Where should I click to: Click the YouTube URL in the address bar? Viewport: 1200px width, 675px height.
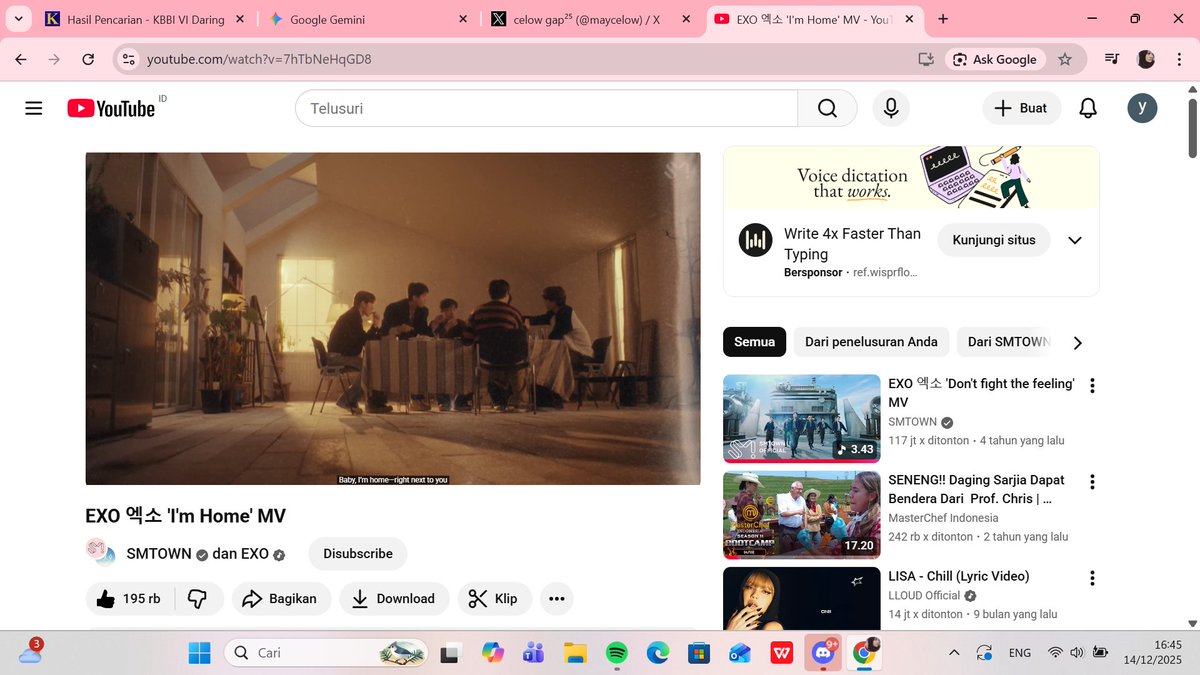pos(259,59)
